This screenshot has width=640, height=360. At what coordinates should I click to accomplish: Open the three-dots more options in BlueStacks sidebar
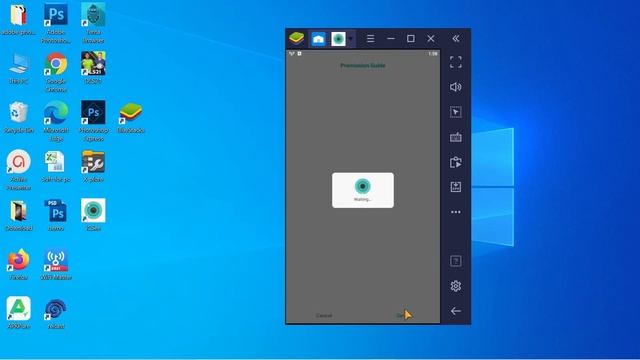point(456,212)
